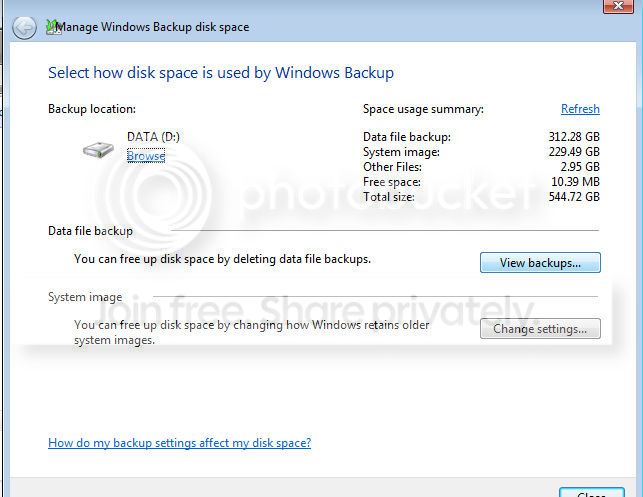643x497 pixels.
Task: Click the 229.49 GB system image value
Action: pos(574,152)
